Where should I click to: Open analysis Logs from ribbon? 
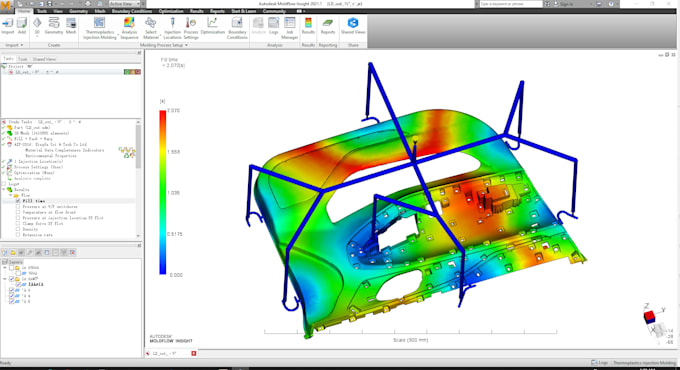274,26
